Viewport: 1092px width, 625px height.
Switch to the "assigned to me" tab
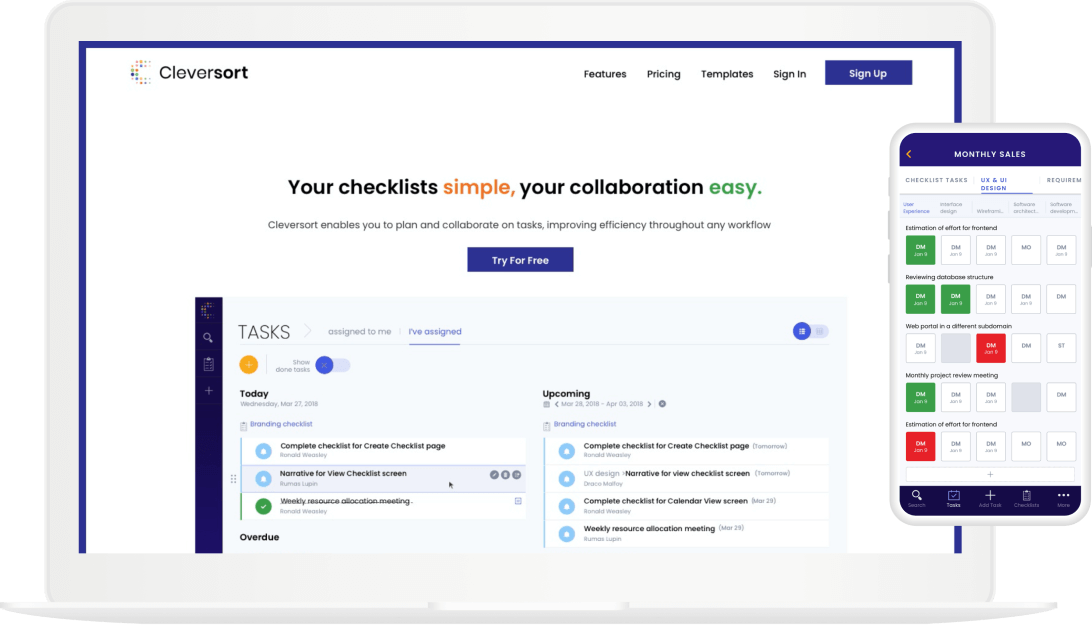359,332
